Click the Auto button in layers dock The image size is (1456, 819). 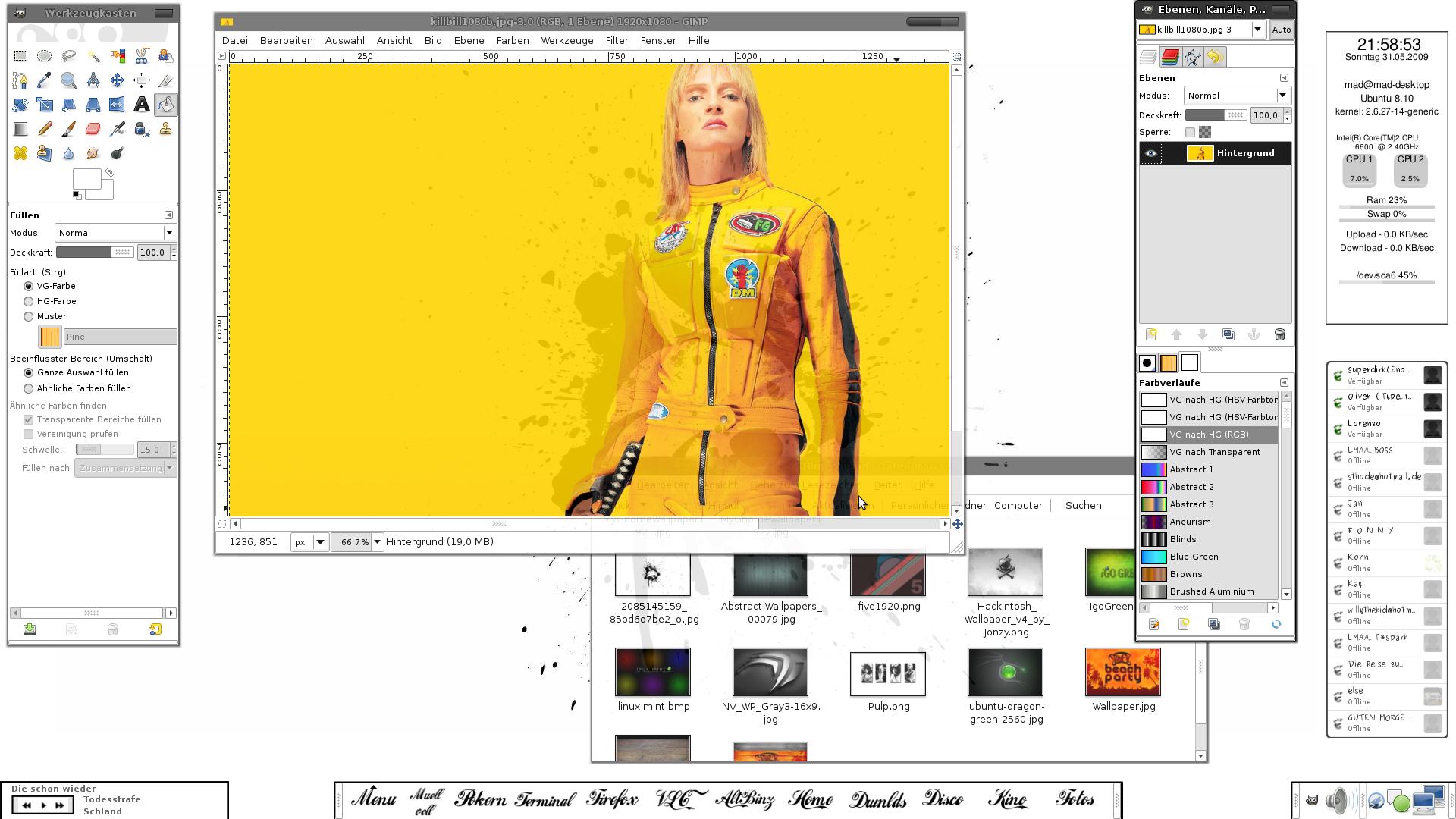1281,30
